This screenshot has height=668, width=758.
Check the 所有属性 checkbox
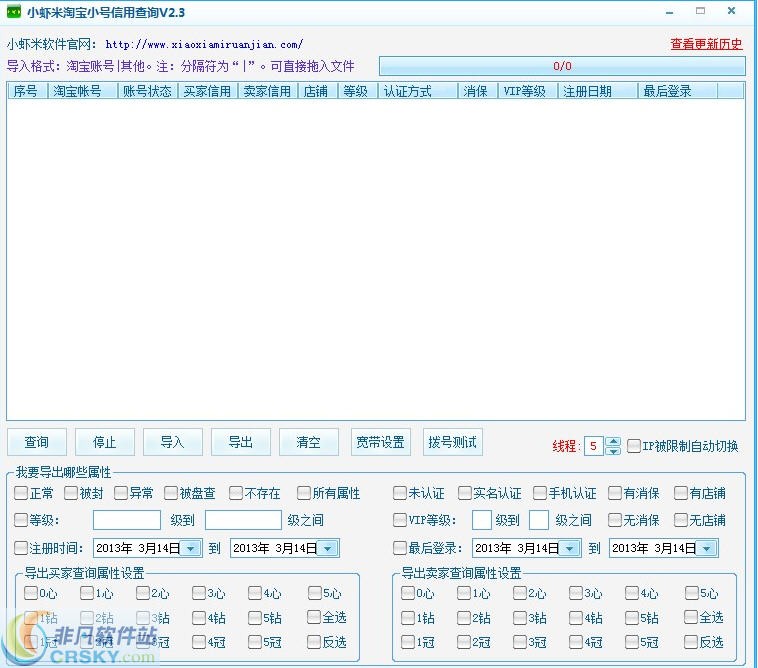tap(304, 493)
